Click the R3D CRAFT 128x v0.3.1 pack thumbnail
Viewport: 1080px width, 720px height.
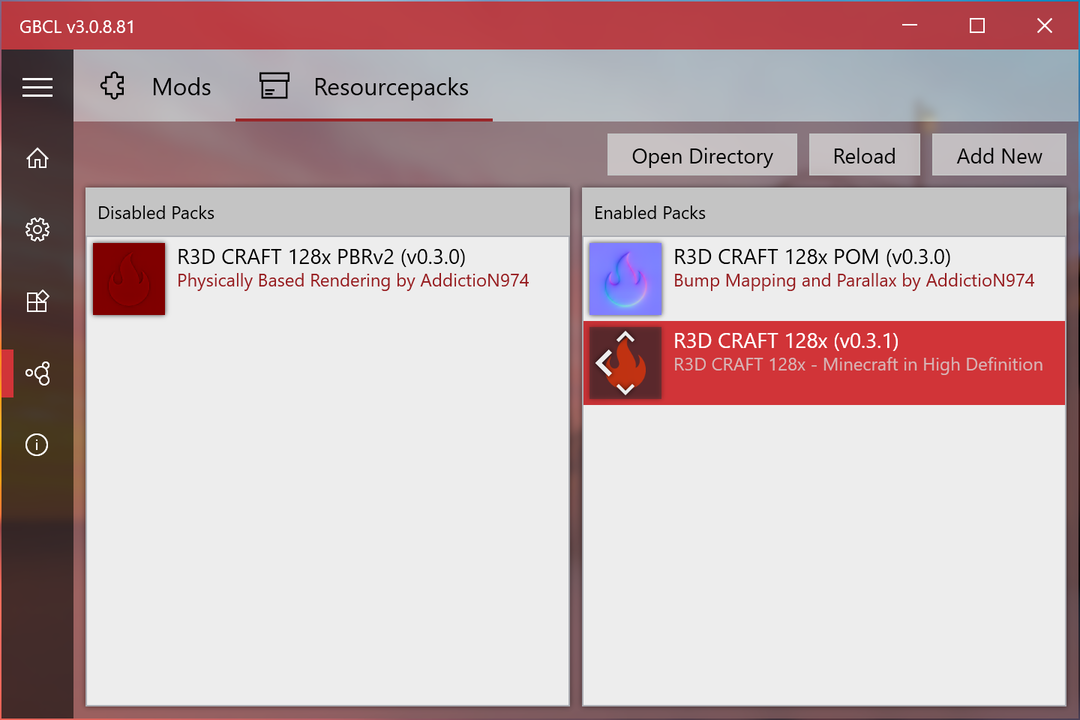[x=624, y=362]
